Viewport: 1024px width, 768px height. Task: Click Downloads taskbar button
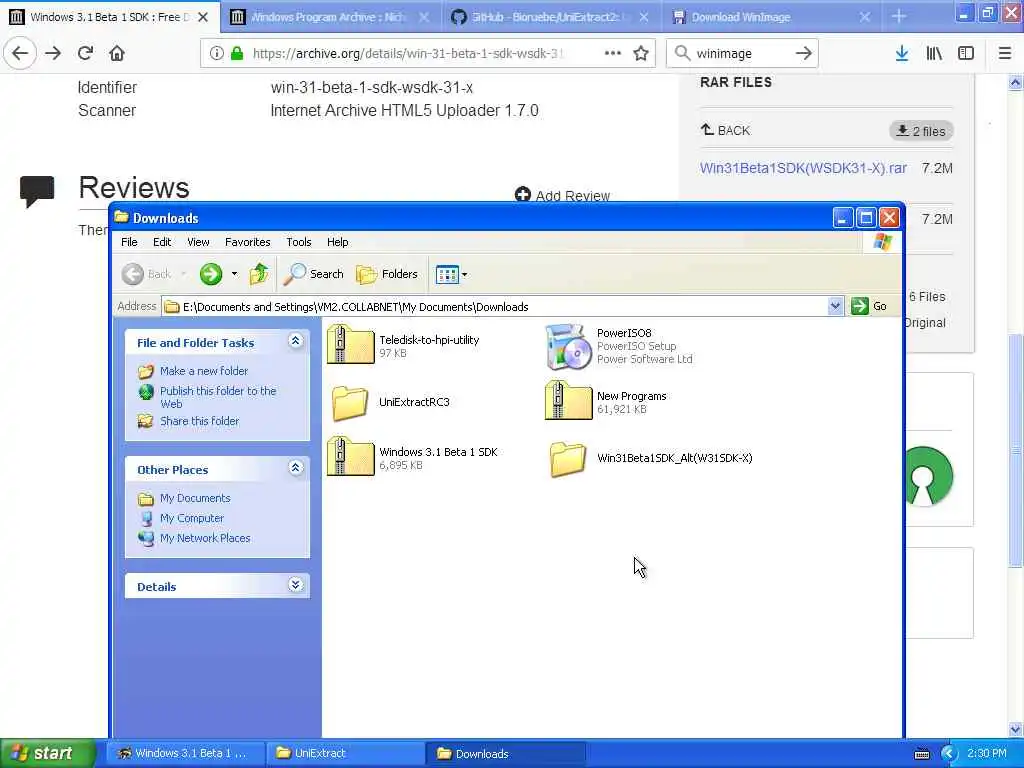pyautogui.click(x=505, y=753)
